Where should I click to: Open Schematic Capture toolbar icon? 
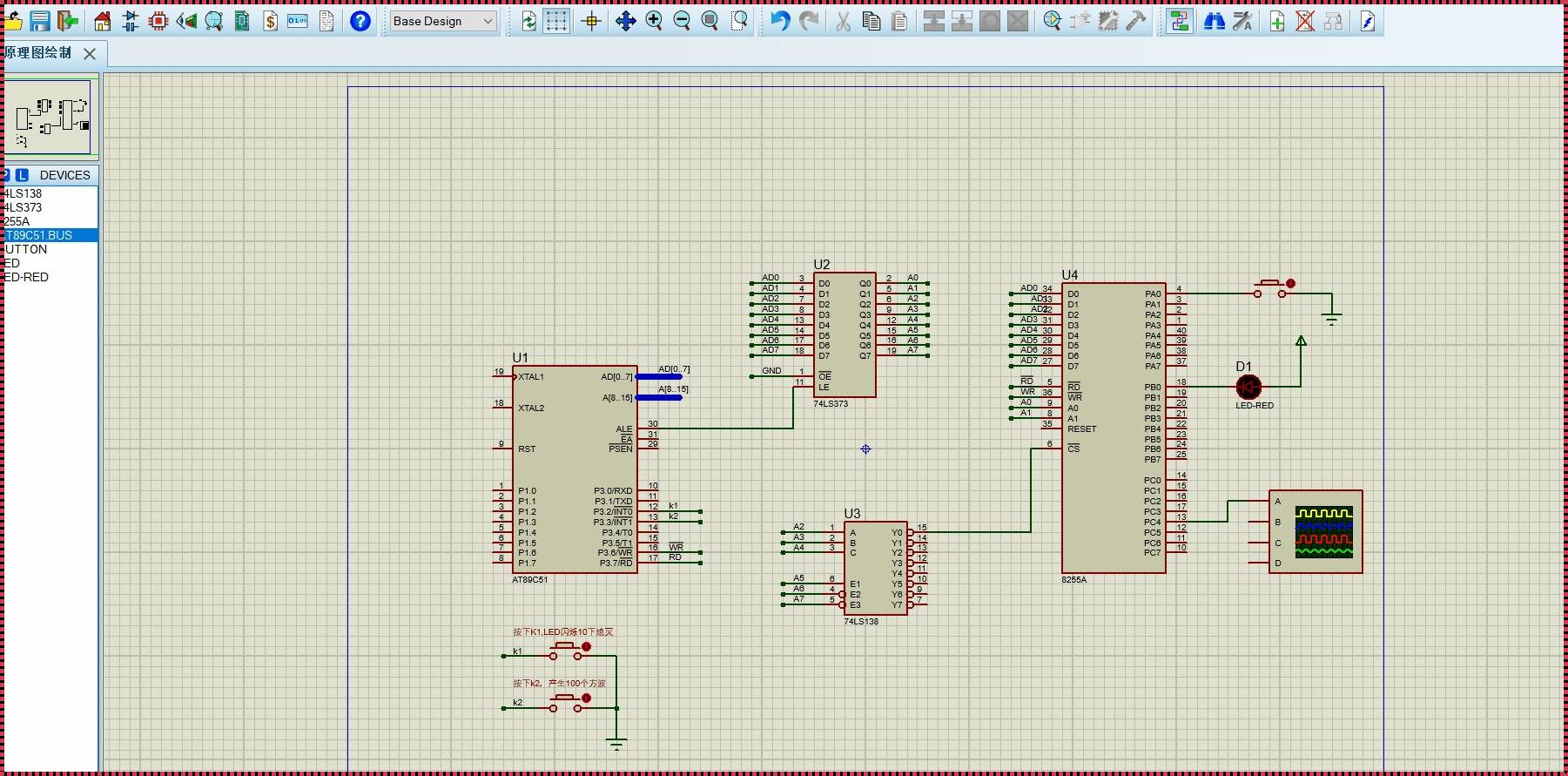click(x=131, y=21)
